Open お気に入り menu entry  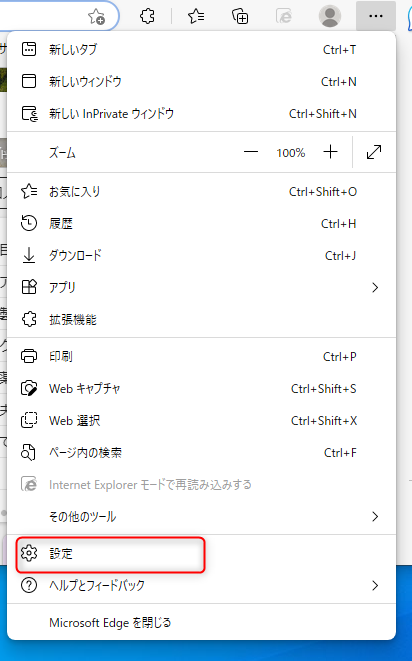tap(202, 192)
